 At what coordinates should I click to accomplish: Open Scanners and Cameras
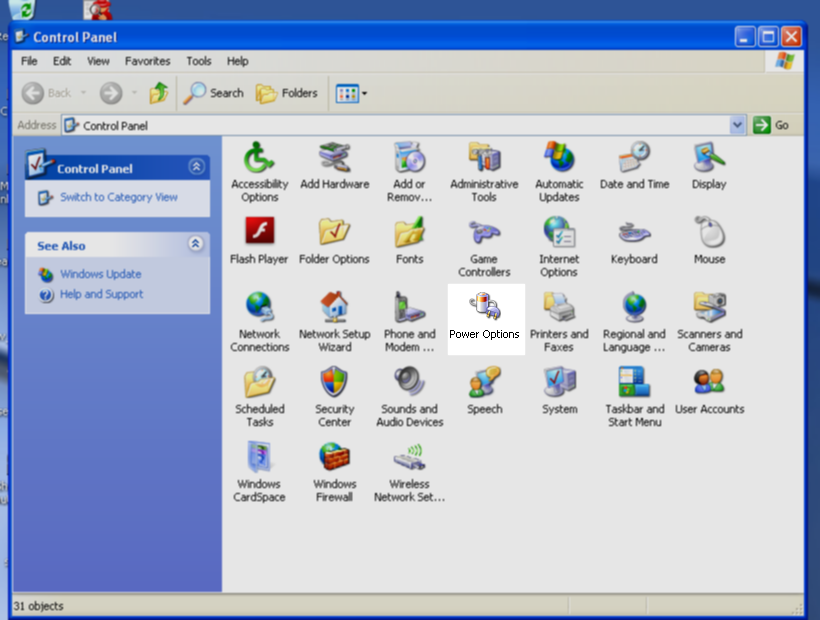click(x=709, y=322)
